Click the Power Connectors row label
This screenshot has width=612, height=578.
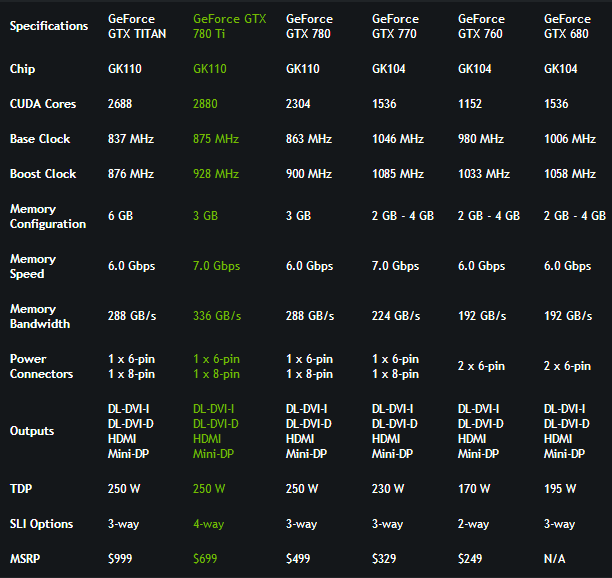pos(41,366)
